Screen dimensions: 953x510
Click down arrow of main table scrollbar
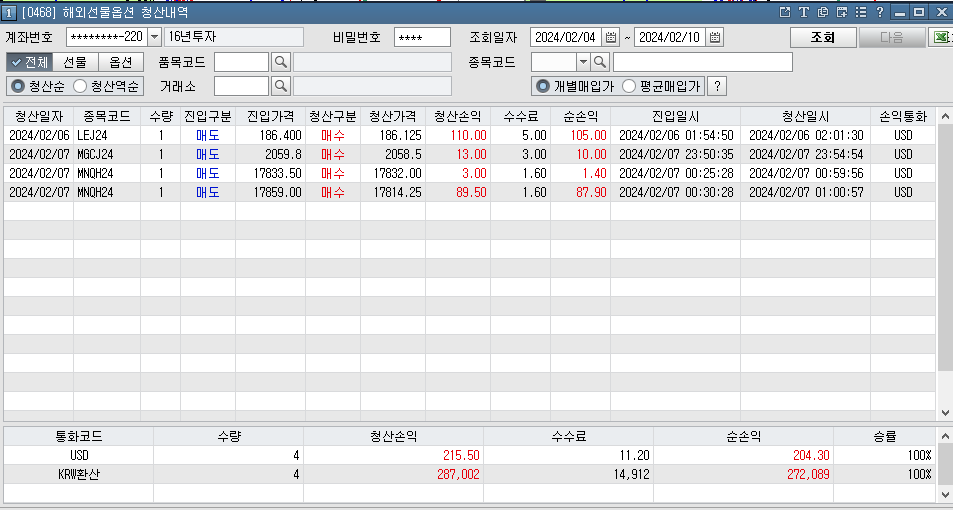944,413
